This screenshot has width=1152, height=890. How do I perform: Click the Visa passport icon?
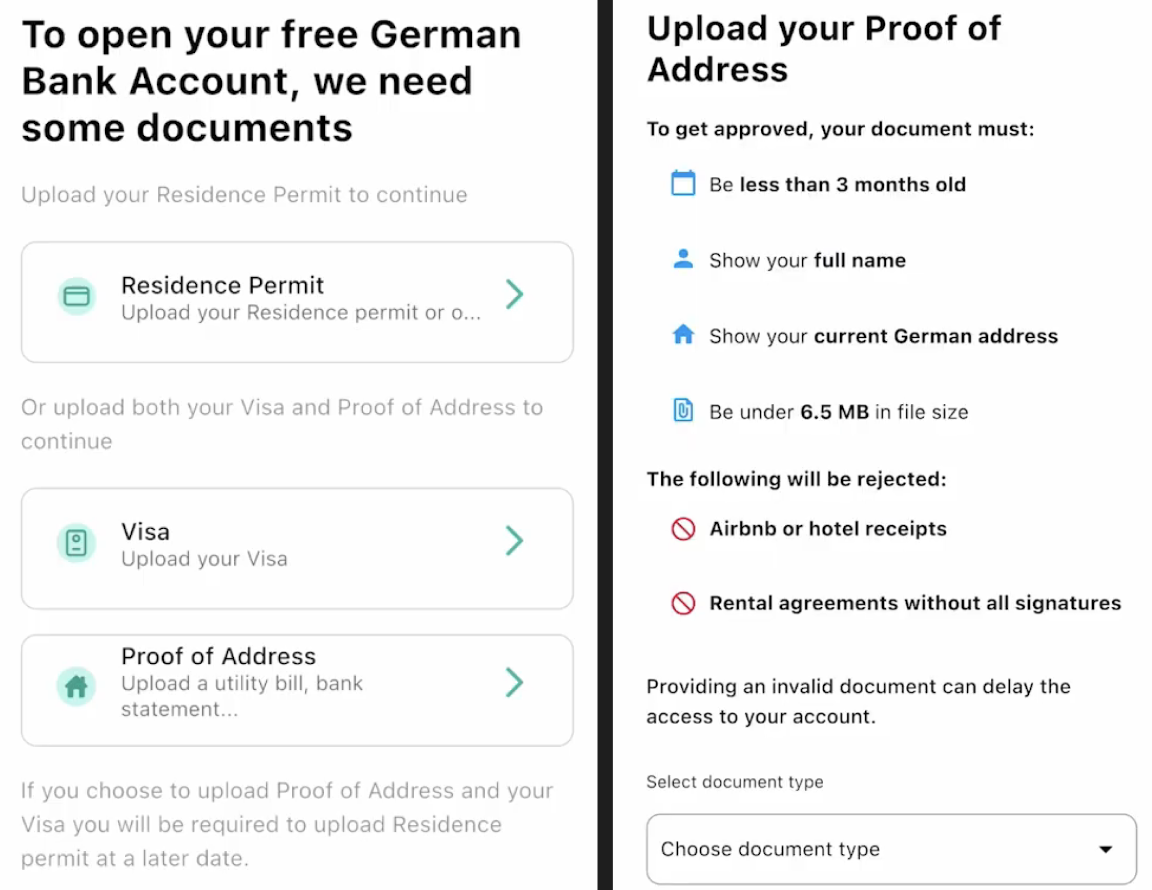pos(77,543)
